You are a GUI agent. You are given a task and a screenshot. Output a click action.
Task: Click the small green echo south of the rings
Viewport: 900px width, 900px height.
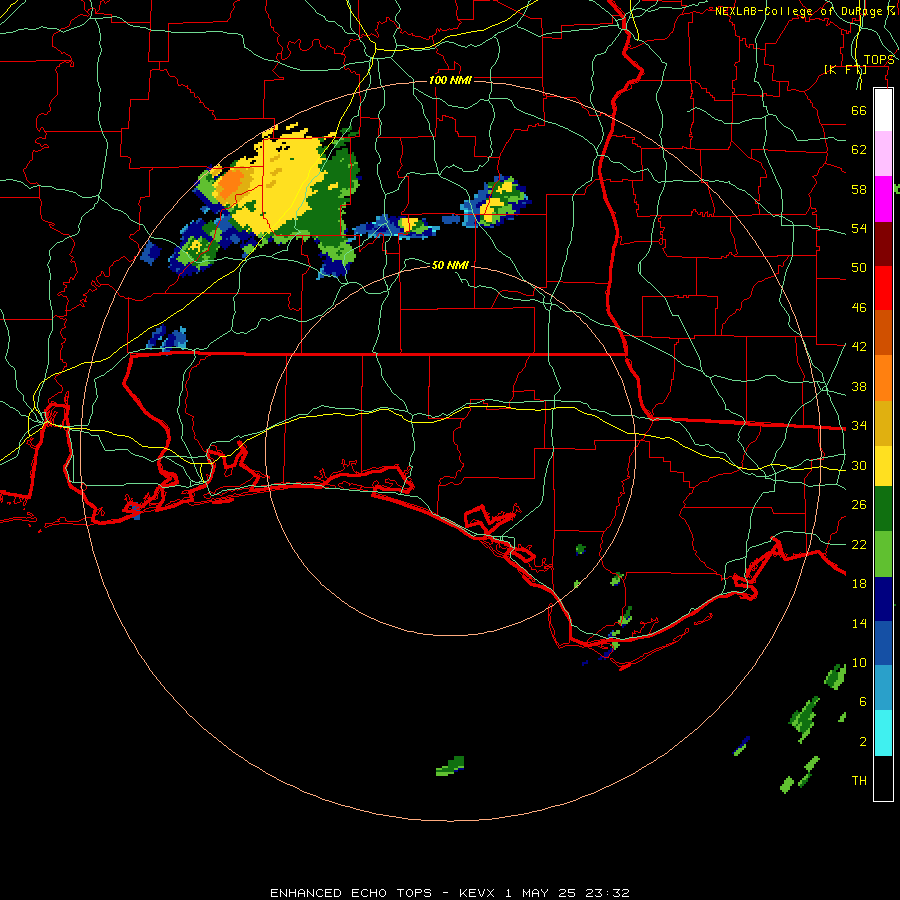pyautogui.click(x=450, y=766)
